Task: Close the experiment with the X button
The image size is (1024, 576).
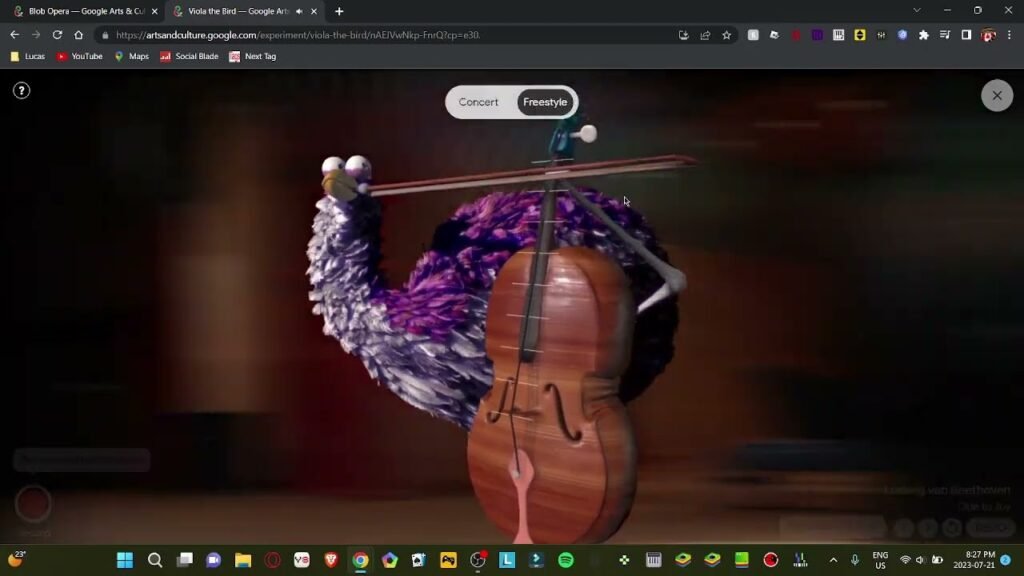Action: (x=996, y=95)
